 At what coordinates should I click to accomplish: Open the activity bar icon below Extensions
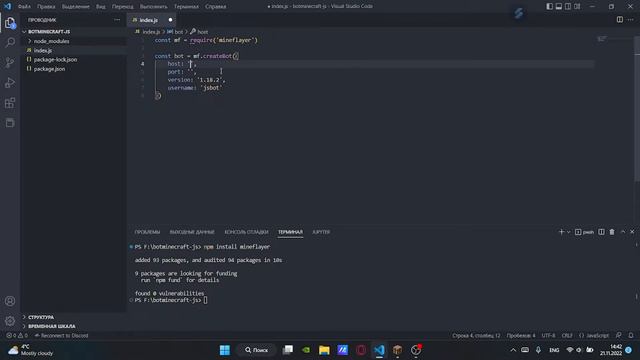(x=10, y=122)
